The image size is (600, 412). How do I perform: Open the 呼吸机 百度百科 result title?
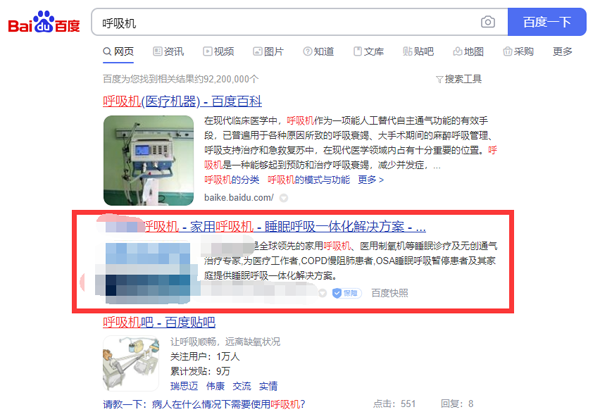[182, 101]
